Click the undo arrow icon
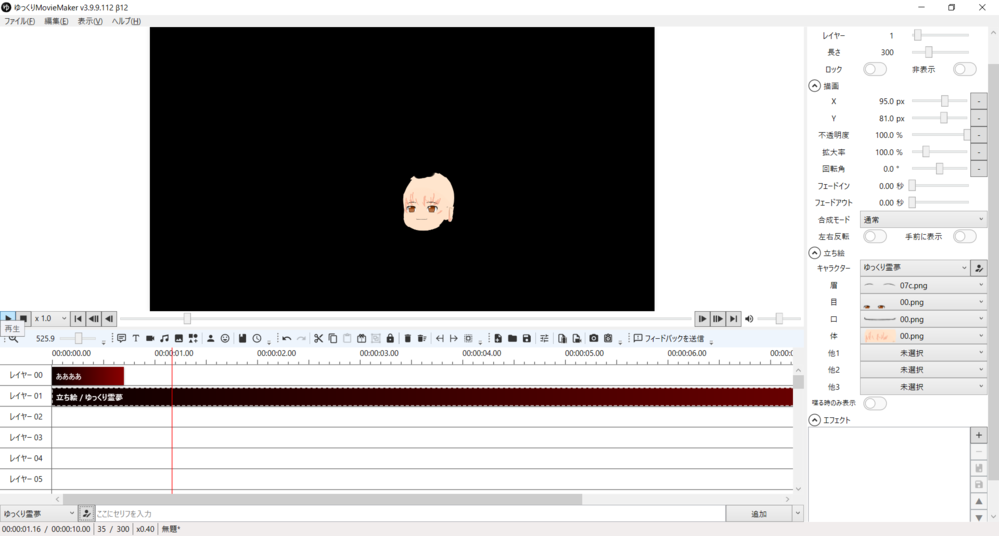This screenshot has width=999, height=536. point(286,339)
